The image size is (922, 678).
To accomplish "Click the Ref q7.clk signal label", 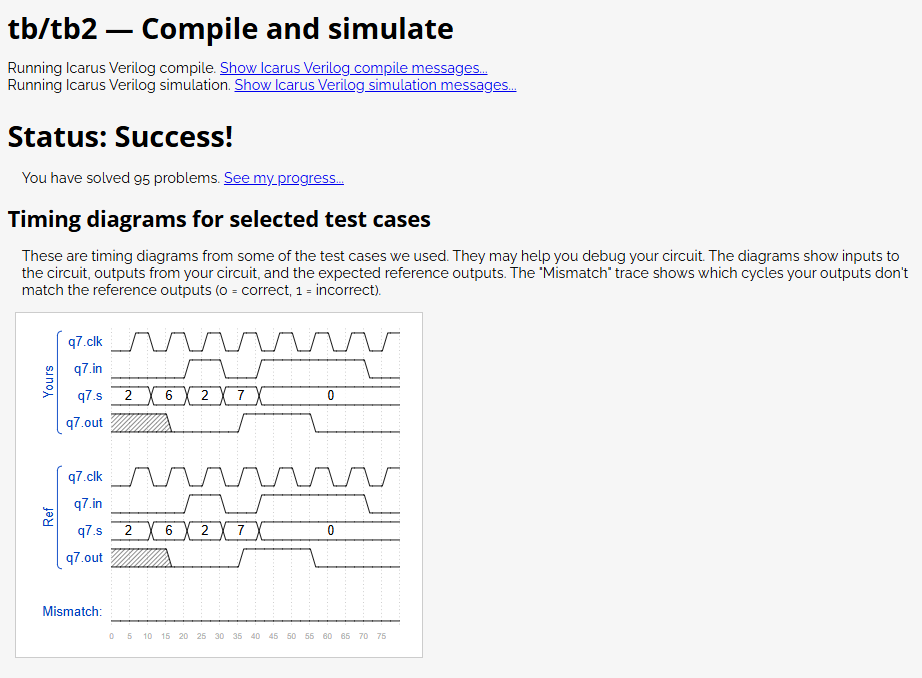I will click(x=85, y=476).
